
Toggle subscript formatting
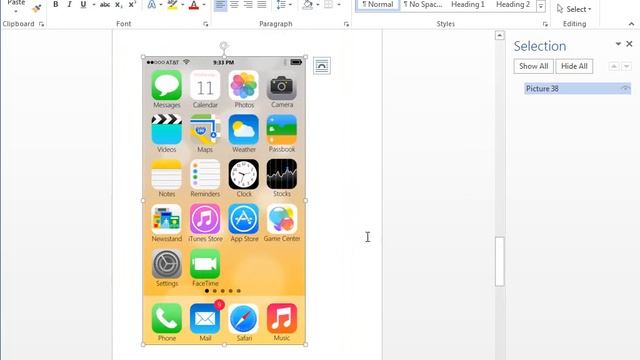click(118, 4)
